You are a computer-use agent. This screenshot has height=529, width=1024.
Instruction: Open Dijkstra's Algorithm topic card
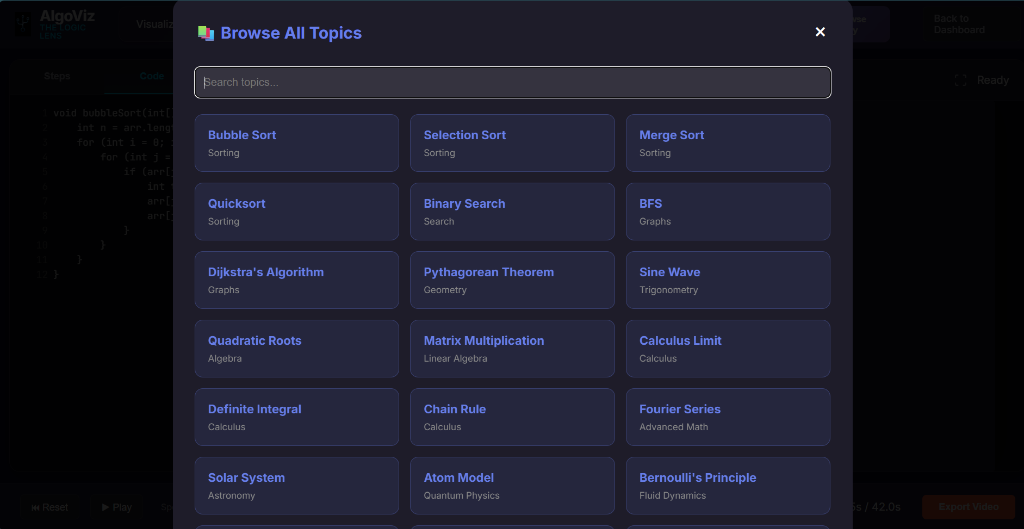click(296, 280)
